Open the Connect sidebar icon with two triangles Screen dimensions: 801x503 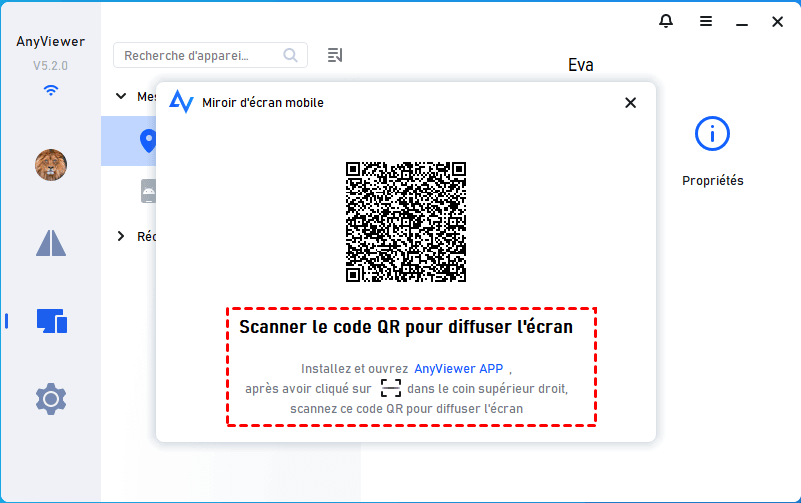tap(51, 243)
